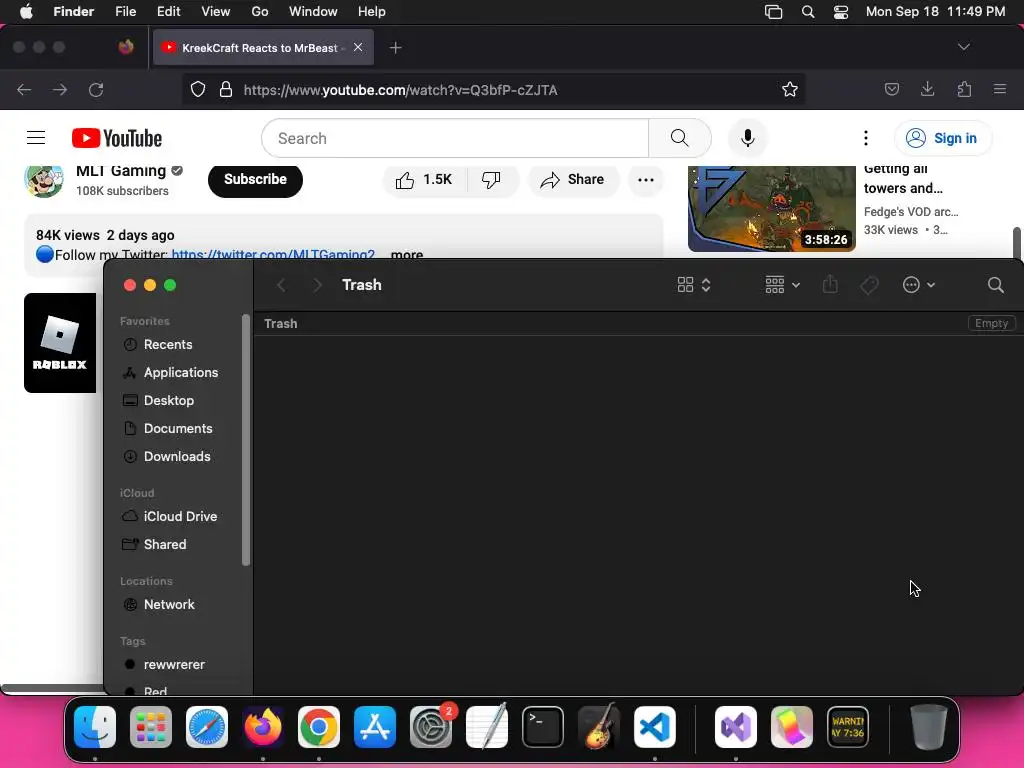
Task: Open purple Visual Studio Dock icon
Action: tap(736, 727)
